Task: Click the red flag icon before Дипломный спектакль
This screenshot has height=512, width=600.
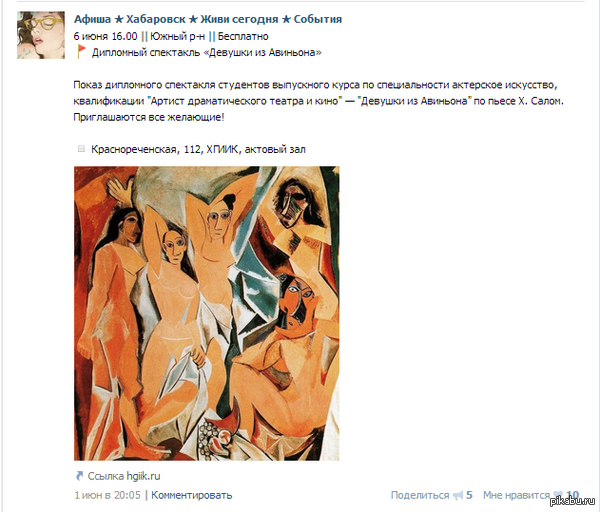Action: tap(81, 51)
